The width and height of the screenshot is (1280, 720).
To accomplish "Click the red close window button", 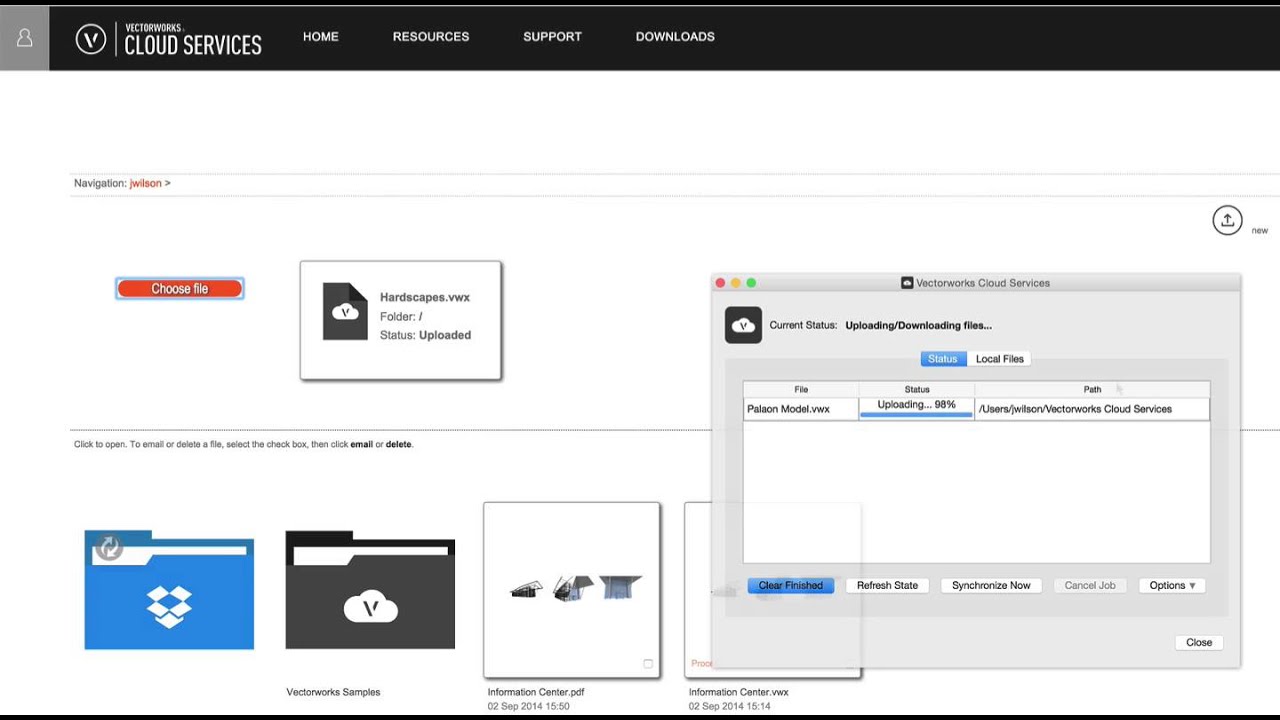I will [x=720, y=283].
